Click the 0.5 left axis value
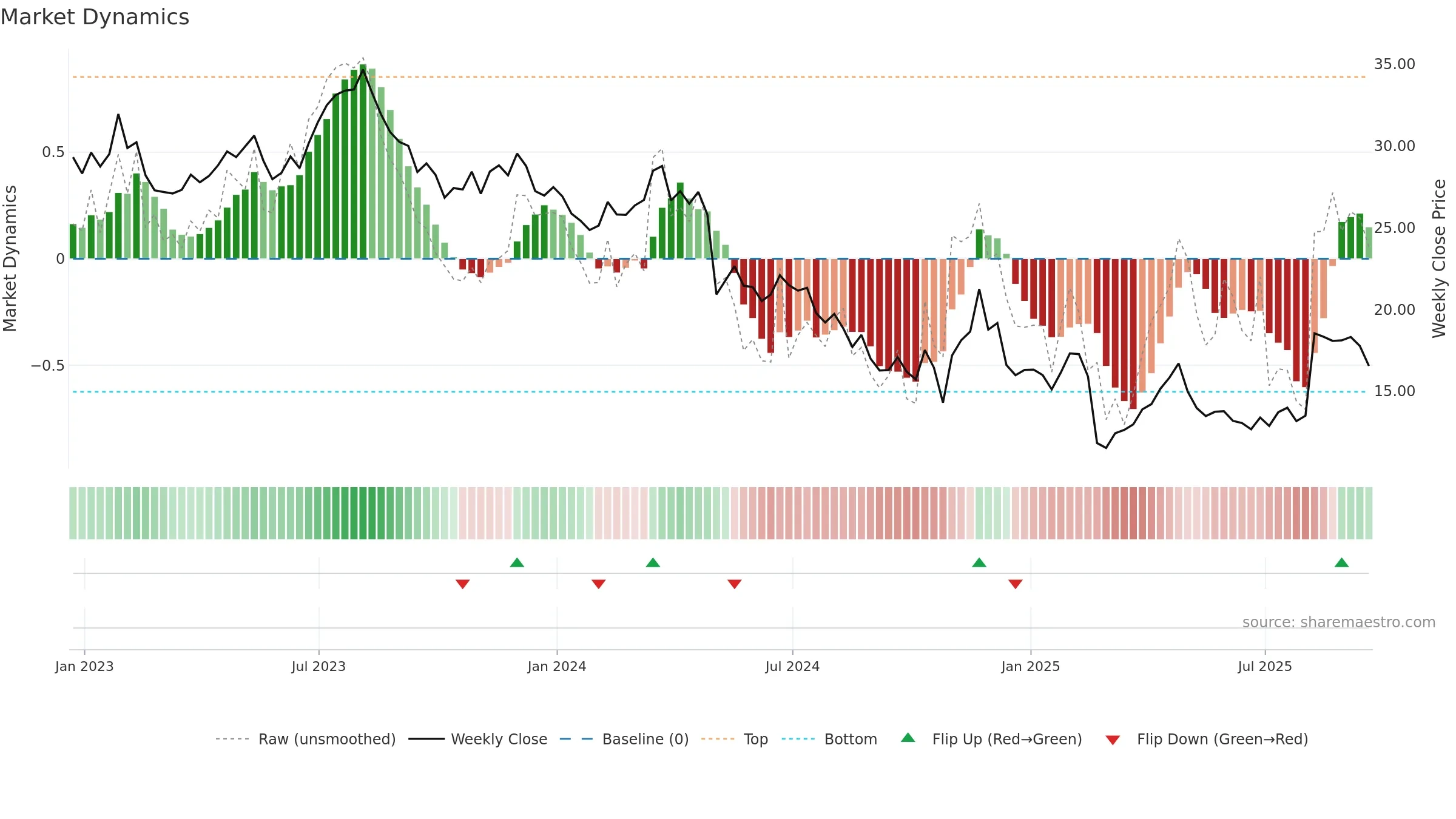1456x819 pixels. (x=53, y=152)
